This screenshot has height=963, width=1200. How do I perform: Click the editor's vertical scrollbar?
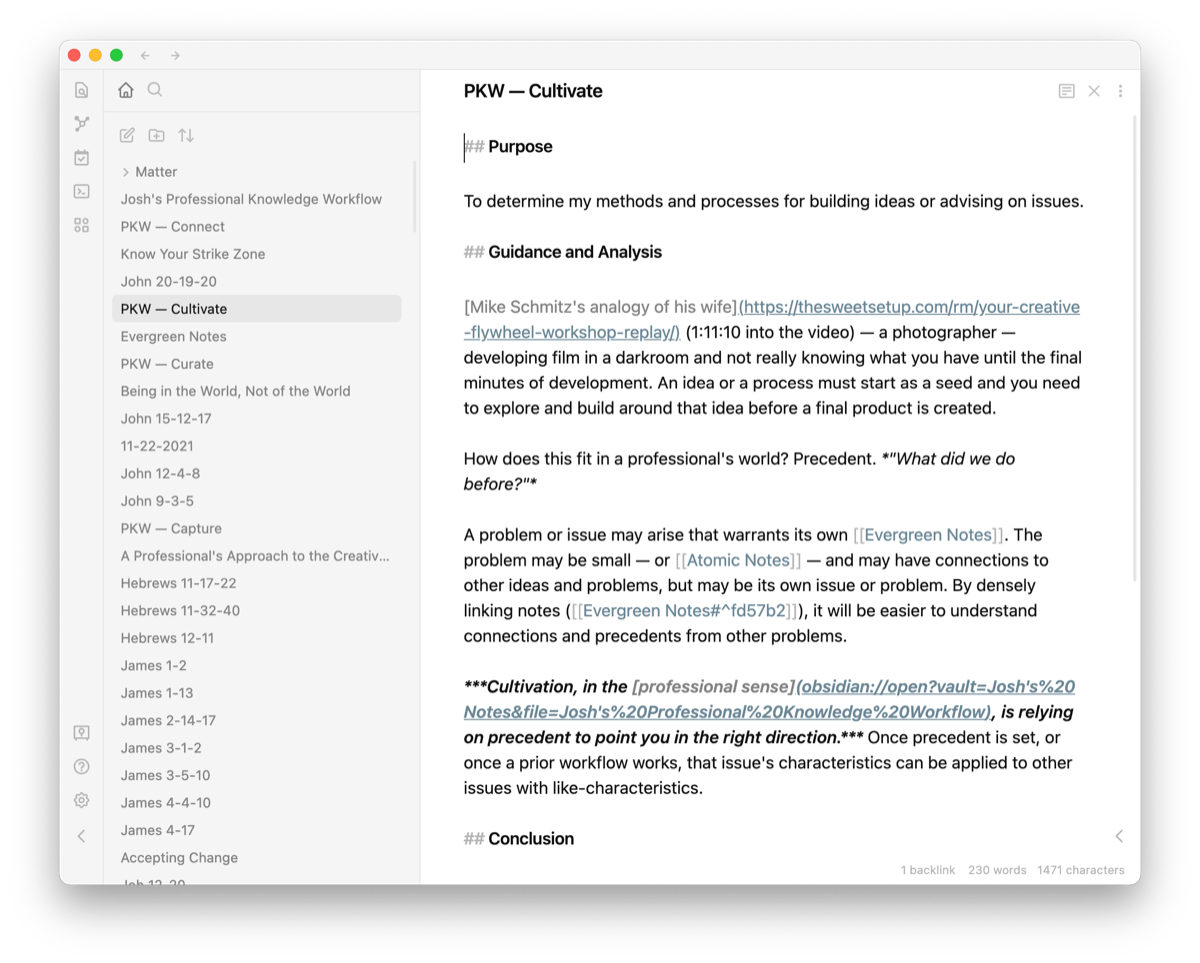pyautogui.click(x=1134, y=348)
